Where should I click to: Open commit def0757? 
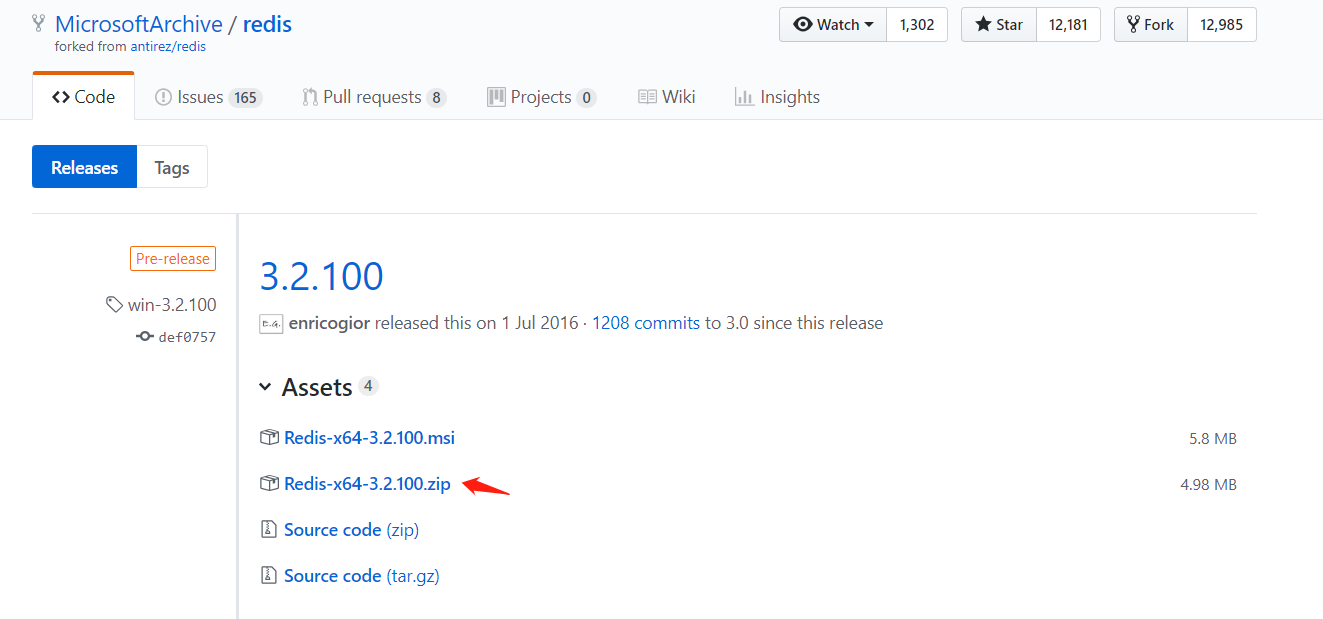[x=187, y=337]
